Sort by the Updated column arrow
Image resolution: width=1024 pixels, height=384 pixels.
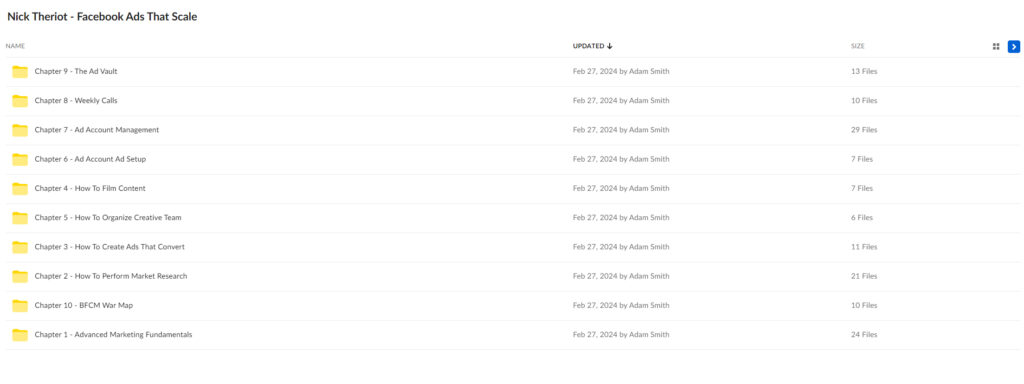[610, 46]
